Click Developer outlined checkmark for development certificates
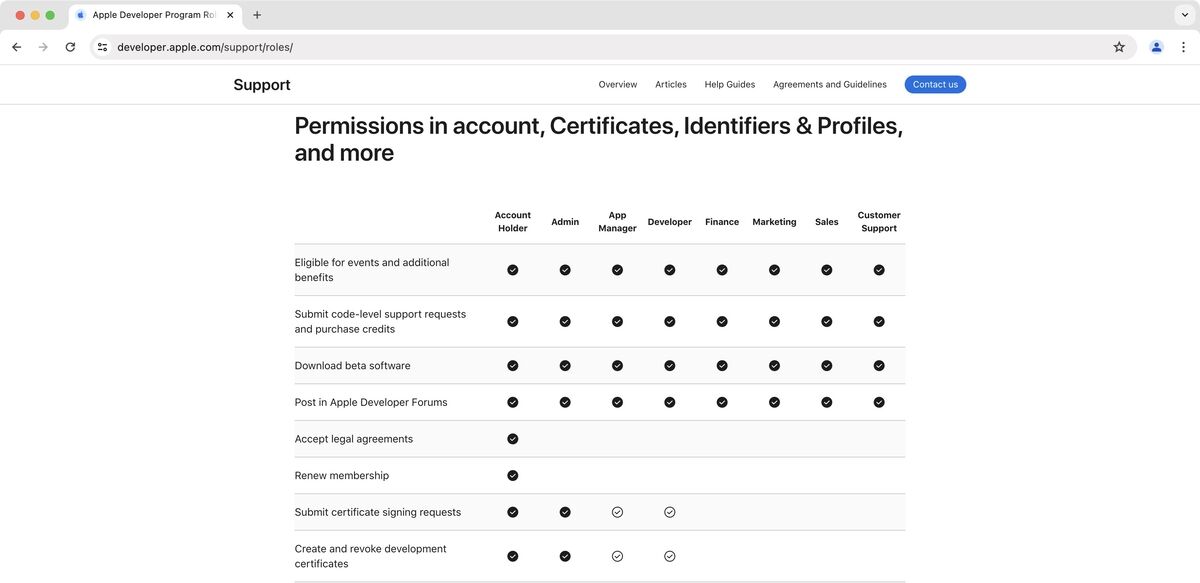This screenshot has height=583, width=1200. coord(670,556)
